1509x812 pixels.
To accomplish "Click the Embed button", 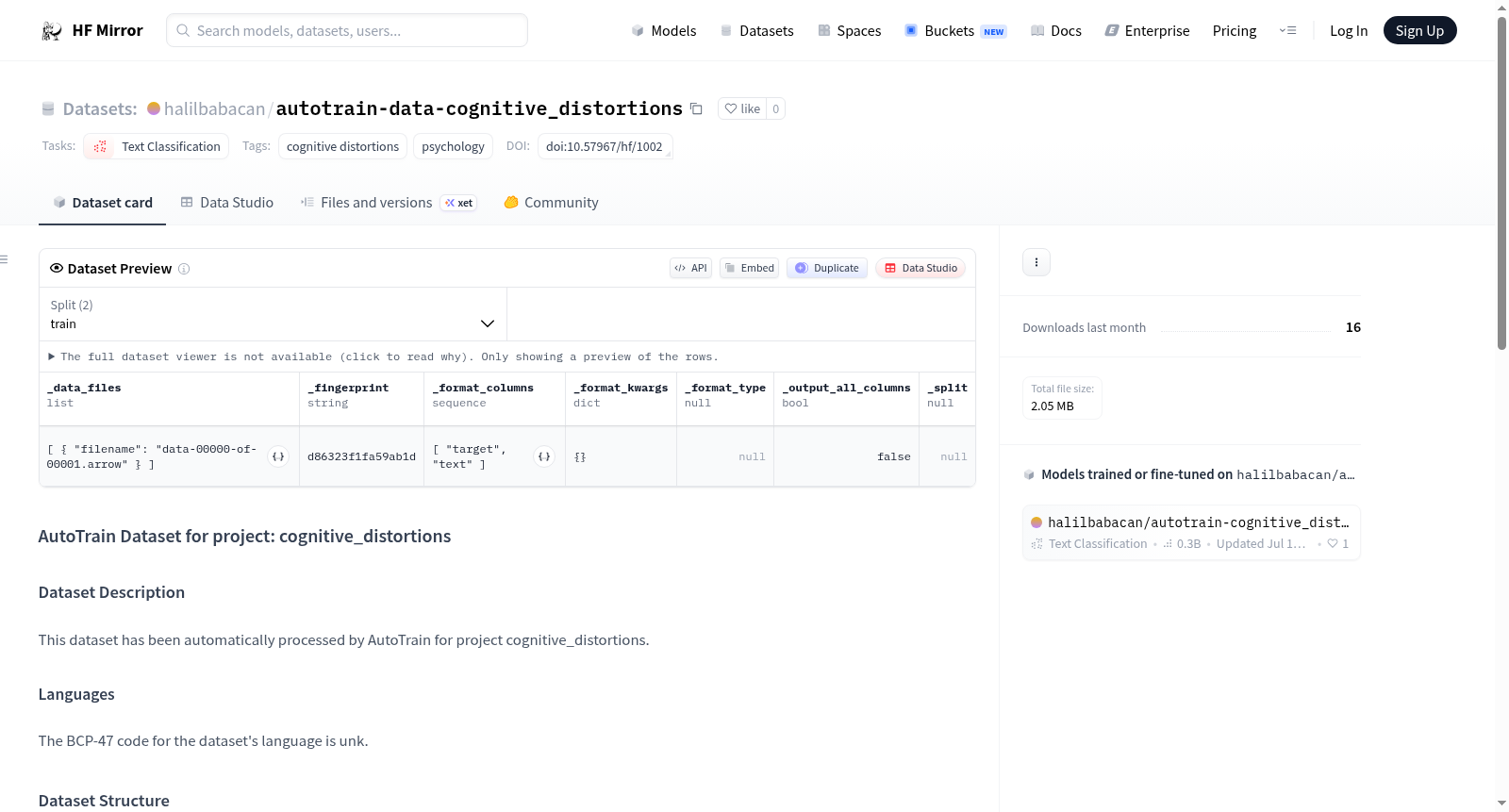I will 749,268.
